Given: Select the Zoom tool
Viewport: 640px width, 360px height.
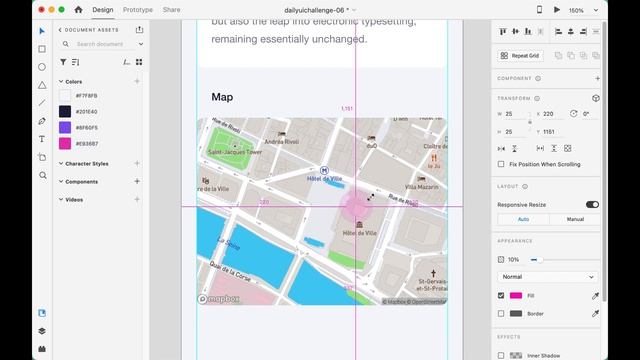Looking at the screenshot, I should click(x=42, y=175).
